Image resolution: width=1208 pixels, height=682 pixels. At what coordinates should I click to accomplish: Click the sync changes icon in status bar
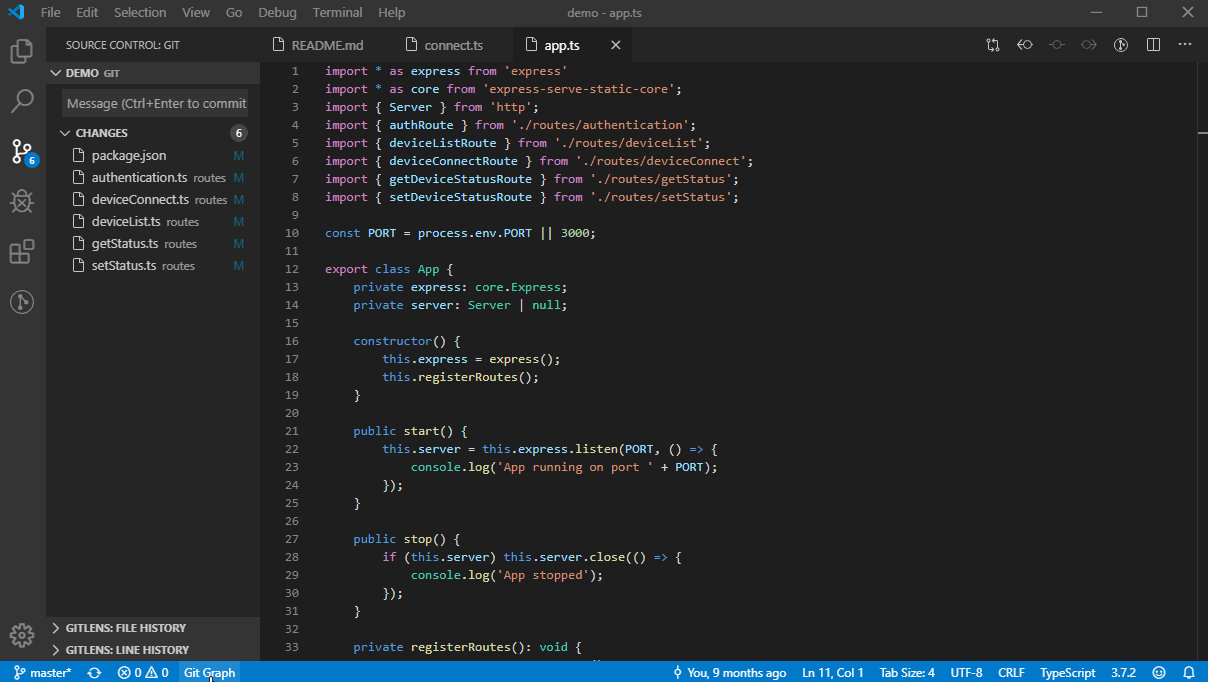94,672
